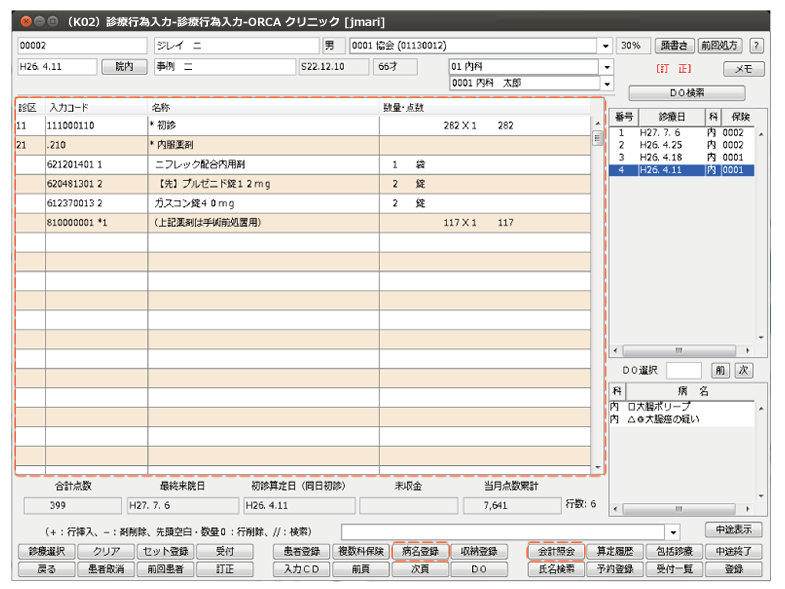Click the 頭書き button

coord(674,46)
